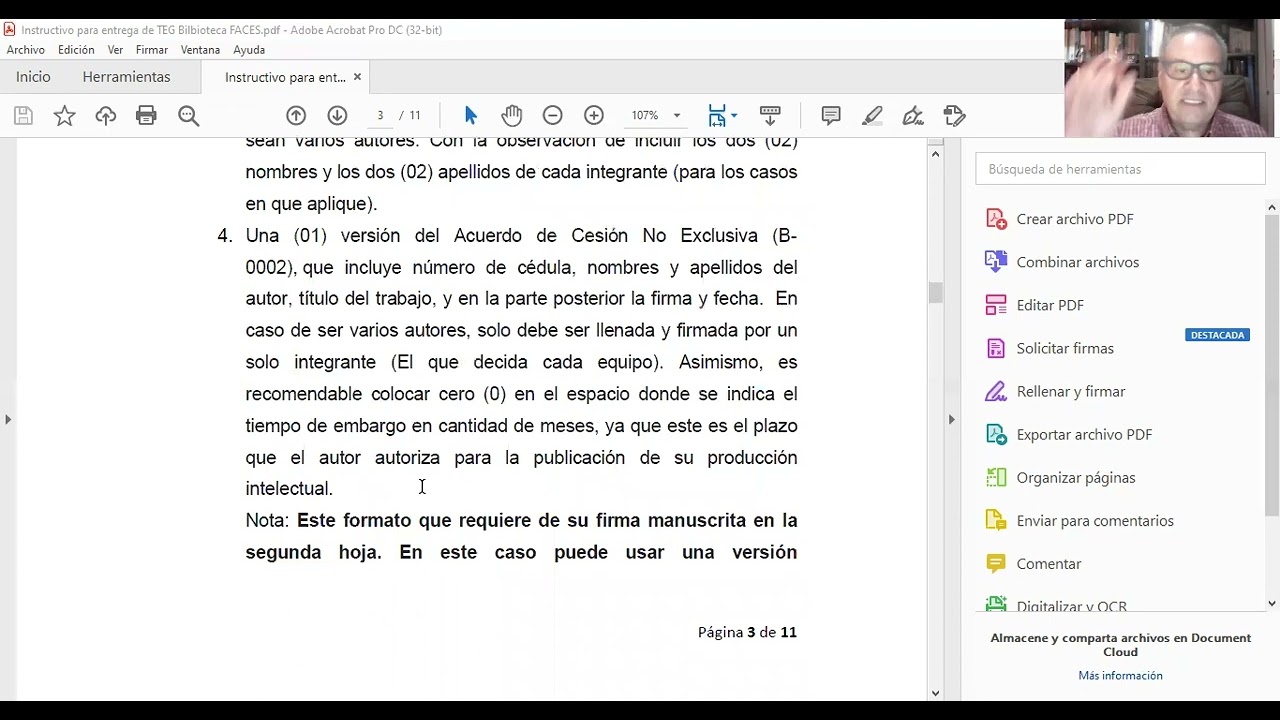The height and width of the screenshot is (720, 1280).
Task: Close the Instructivo document tab
Action: [357, 77]
